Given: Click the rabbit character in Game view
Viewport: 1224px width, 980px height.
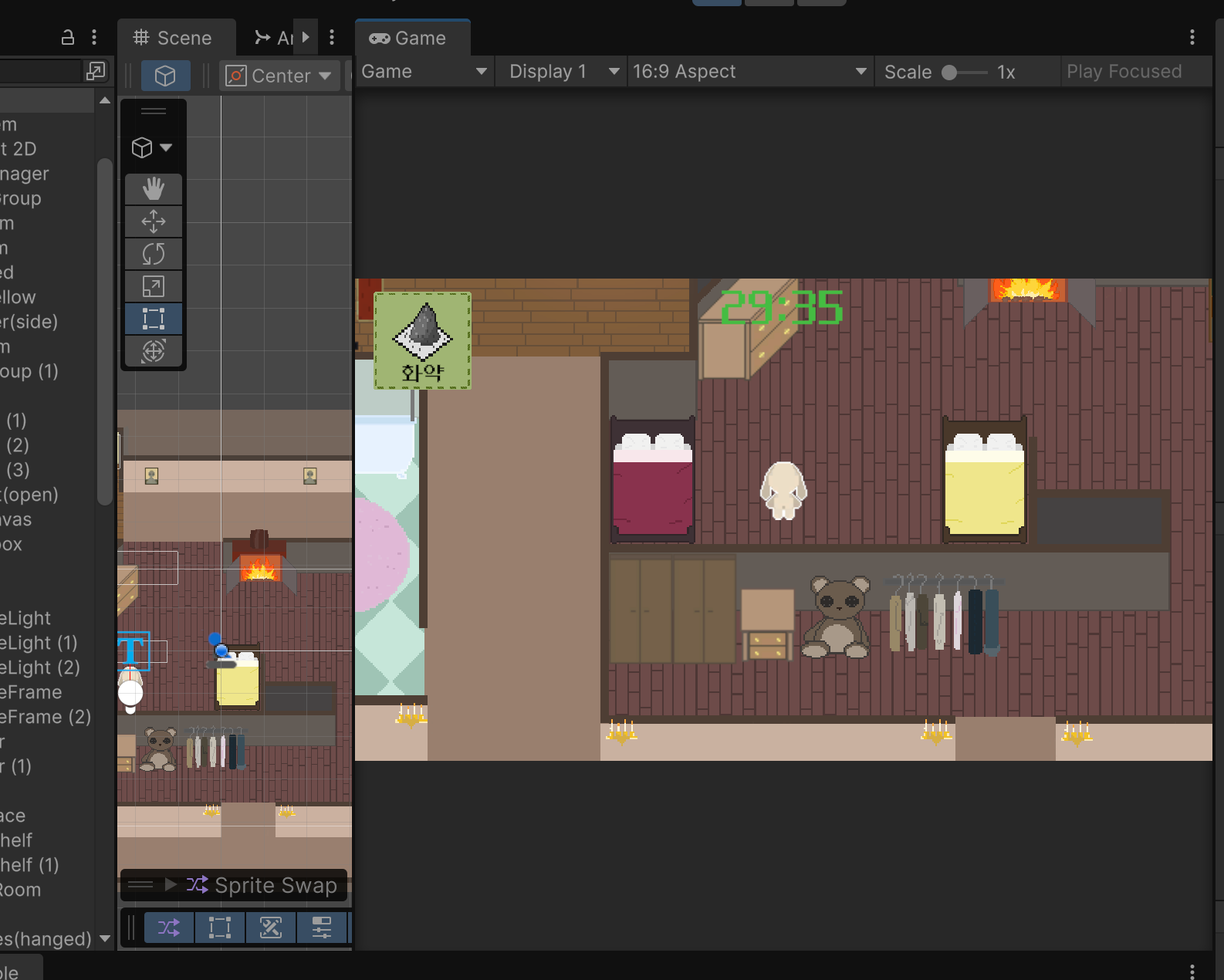Looking at the screenshot, I should click(783, 490).
